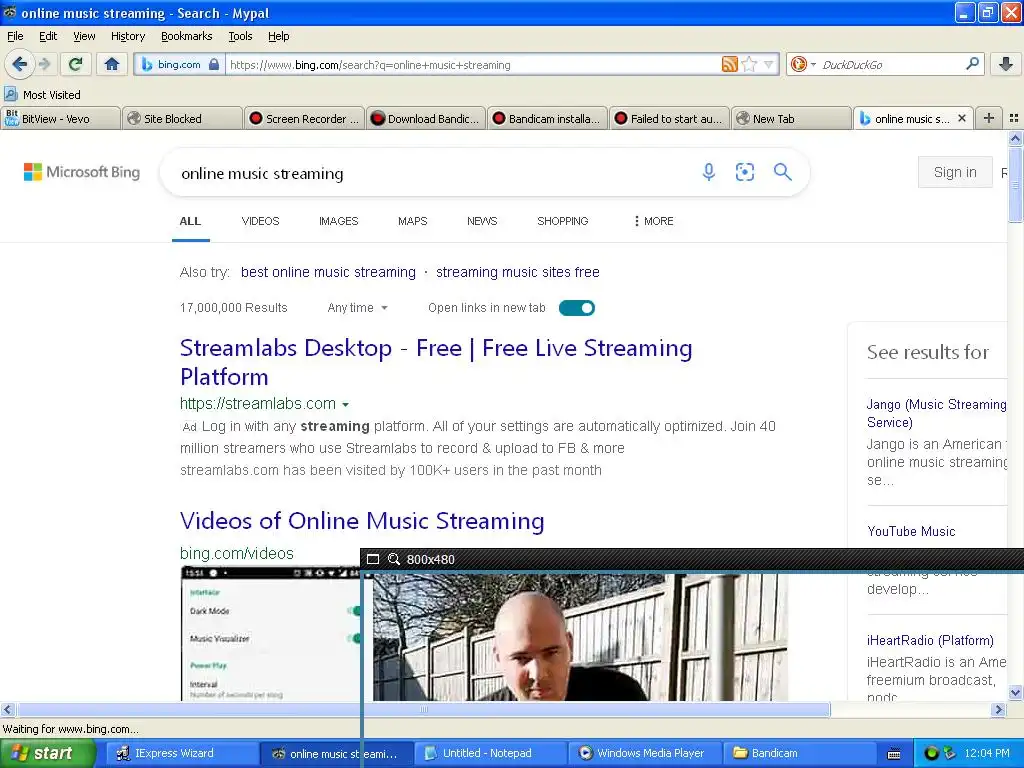Open a new tab with the plus button

(x=989, y=118)
